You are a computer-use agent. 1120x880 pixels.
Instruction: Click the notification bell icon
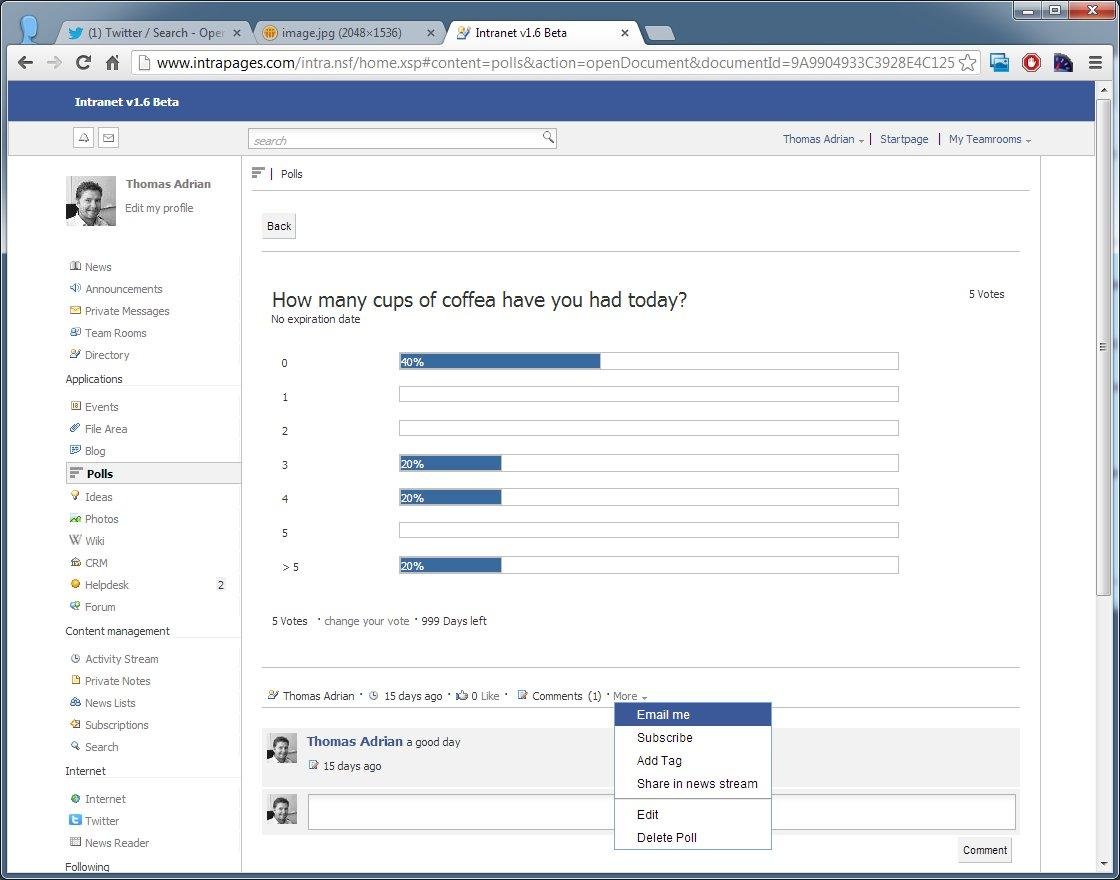coord(84,138)
